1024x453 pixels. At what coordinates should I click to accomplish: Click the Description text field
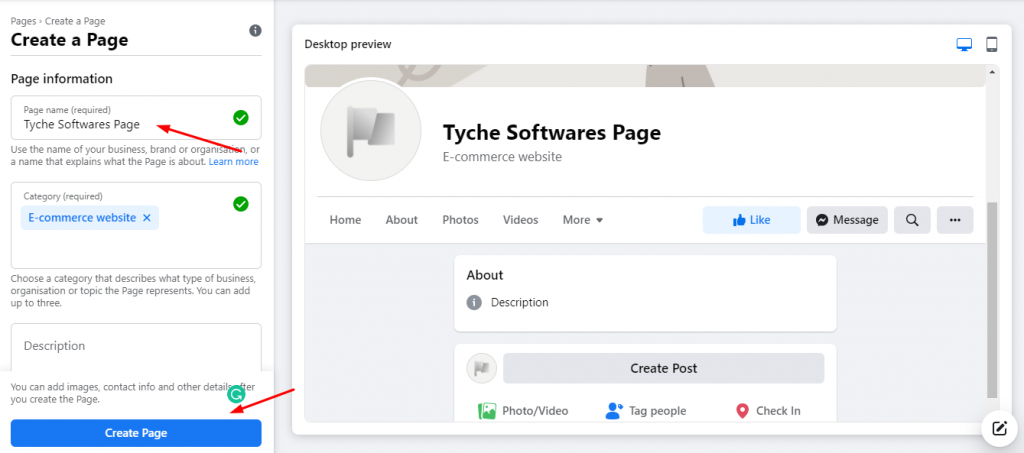coord(136,347)
